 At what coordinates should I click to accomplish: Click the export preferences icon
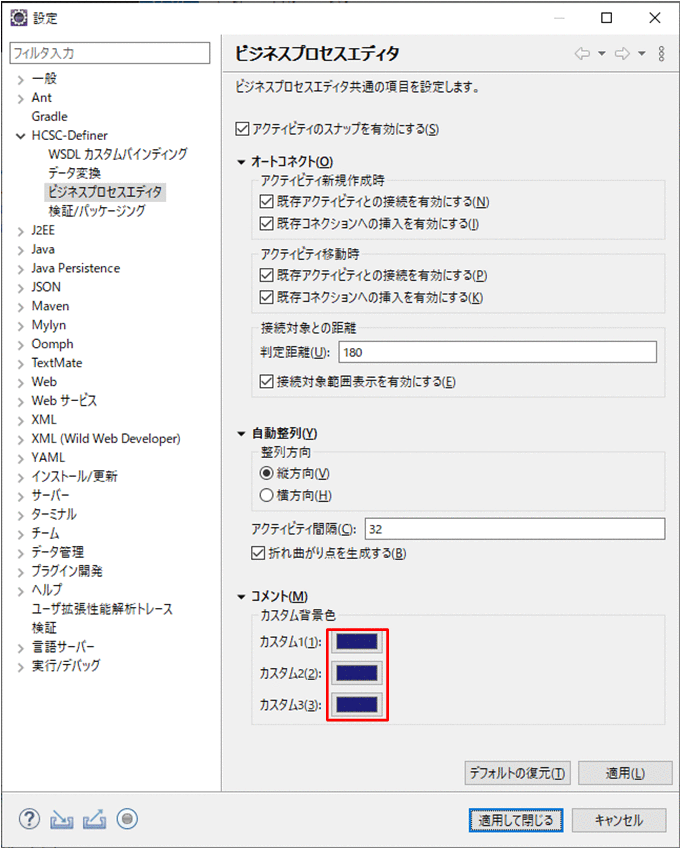pos(95,819)
